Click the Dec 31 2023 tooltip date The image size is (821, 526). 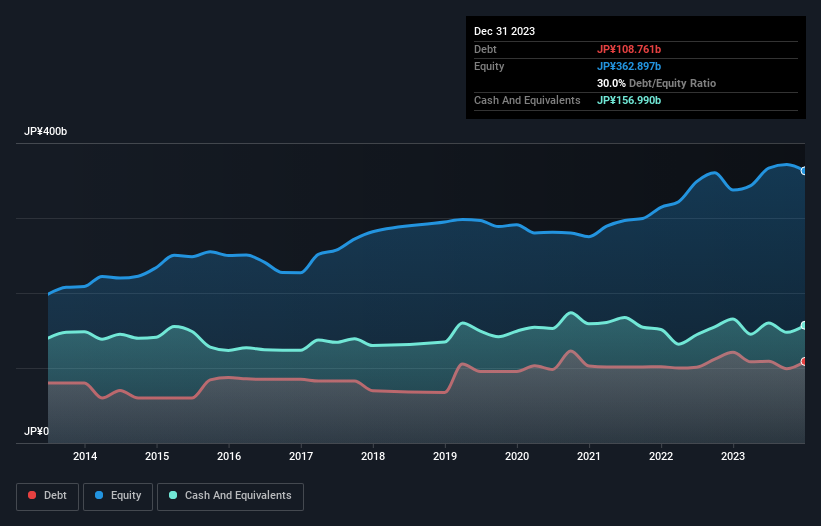504,31
